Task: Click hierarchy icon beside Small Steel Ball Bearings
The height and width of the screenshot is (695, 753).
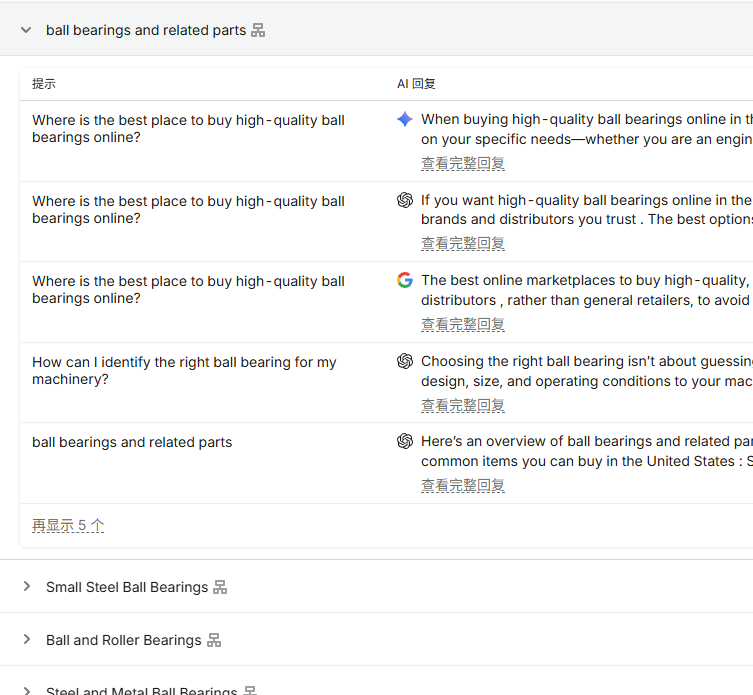Action: click(x=220, y=587)
